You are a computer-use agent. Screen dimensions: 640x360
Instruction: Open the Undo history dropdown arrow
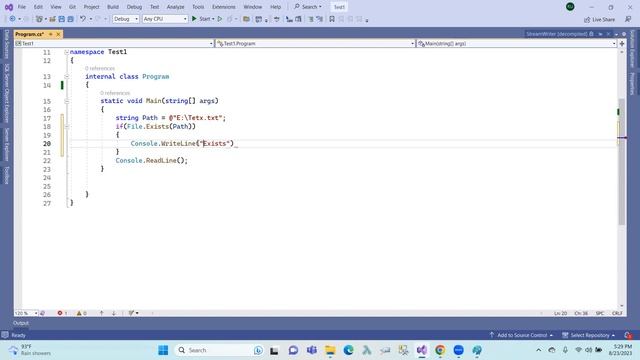tap(91, 19)
